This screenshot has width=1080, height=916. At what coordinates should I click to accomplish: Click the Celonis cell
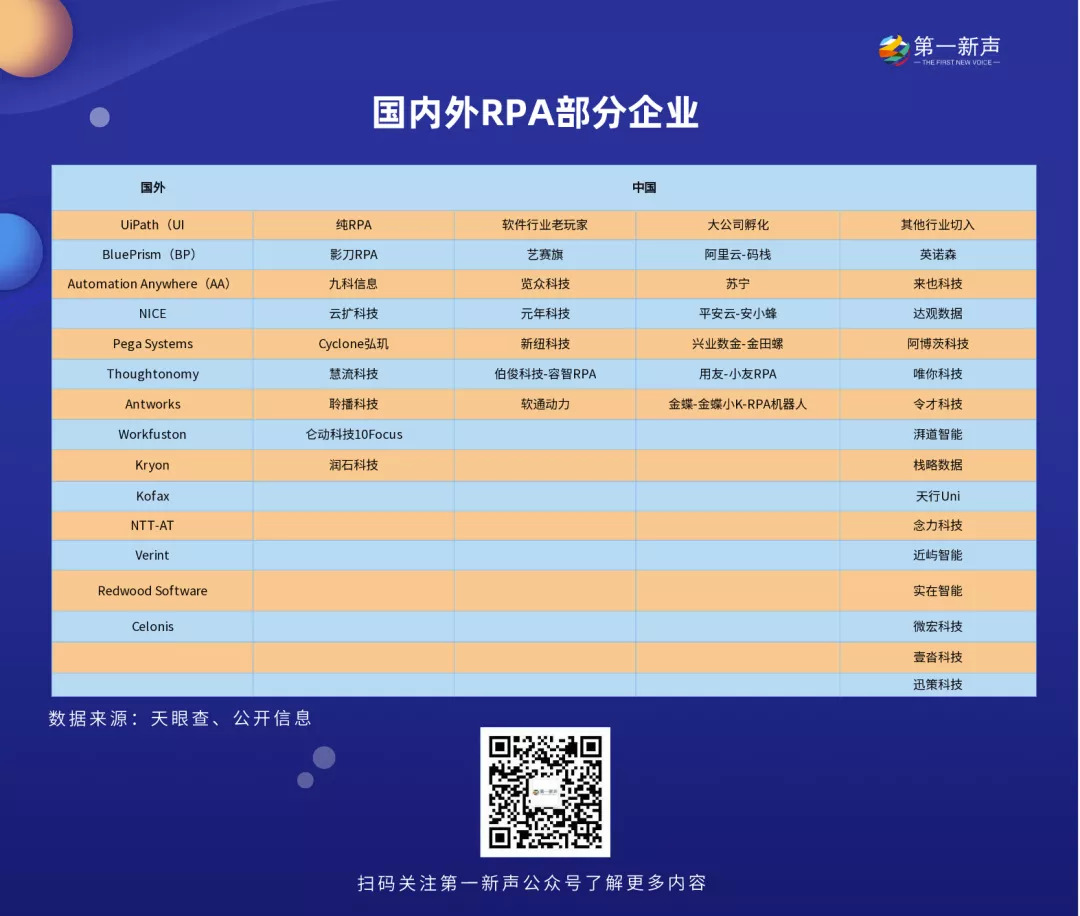point(152,627)
